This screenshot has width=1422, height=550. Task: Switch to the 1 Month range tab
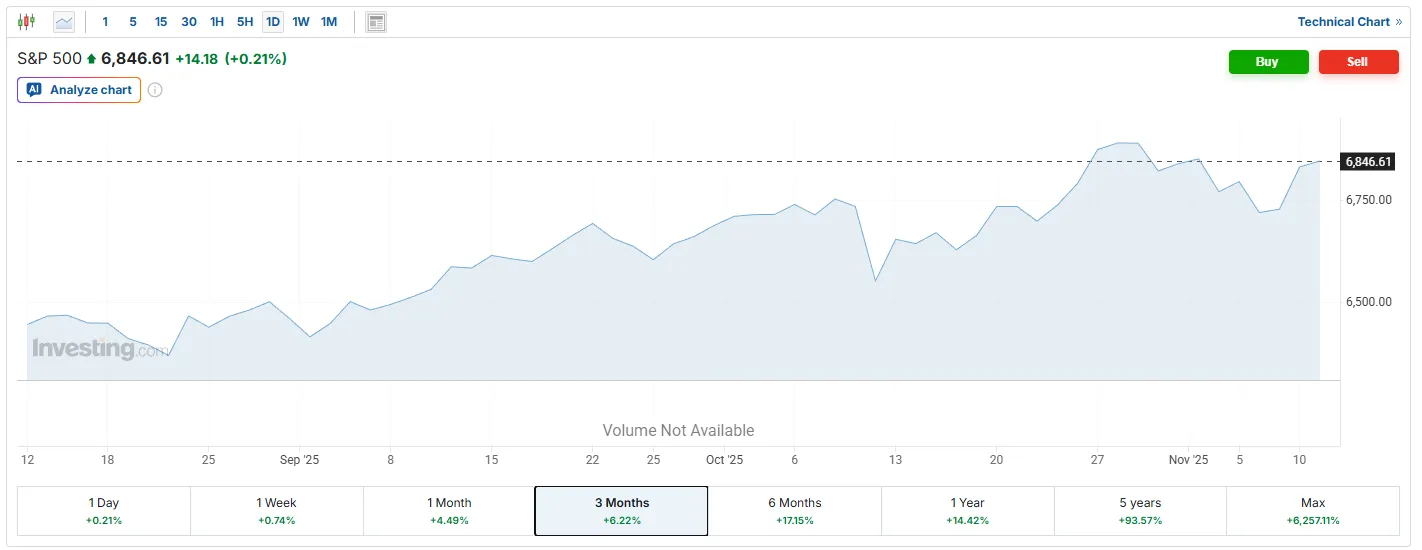click(x=449, y=511)
